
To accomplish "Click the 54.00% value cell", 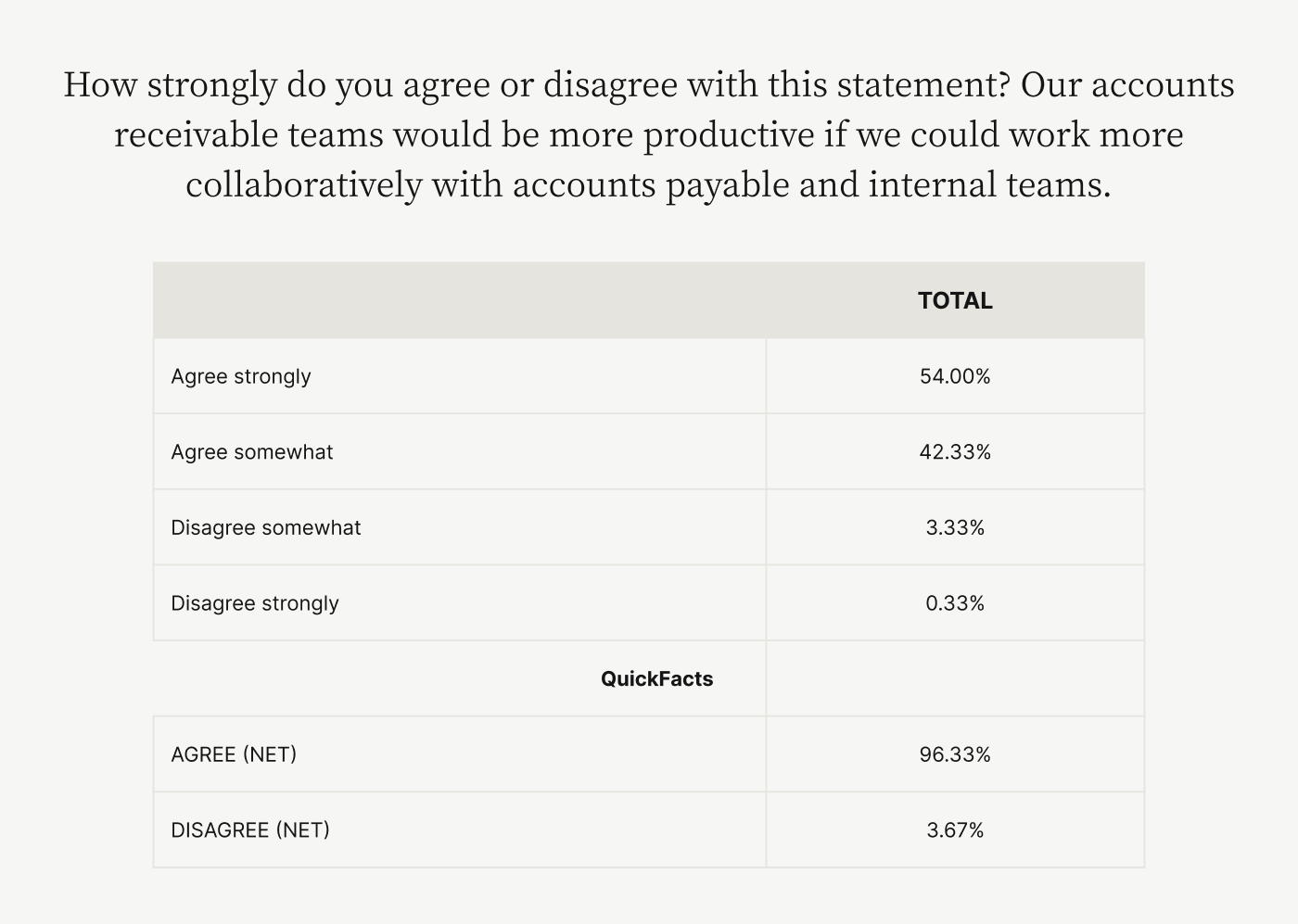I will 955,376.
